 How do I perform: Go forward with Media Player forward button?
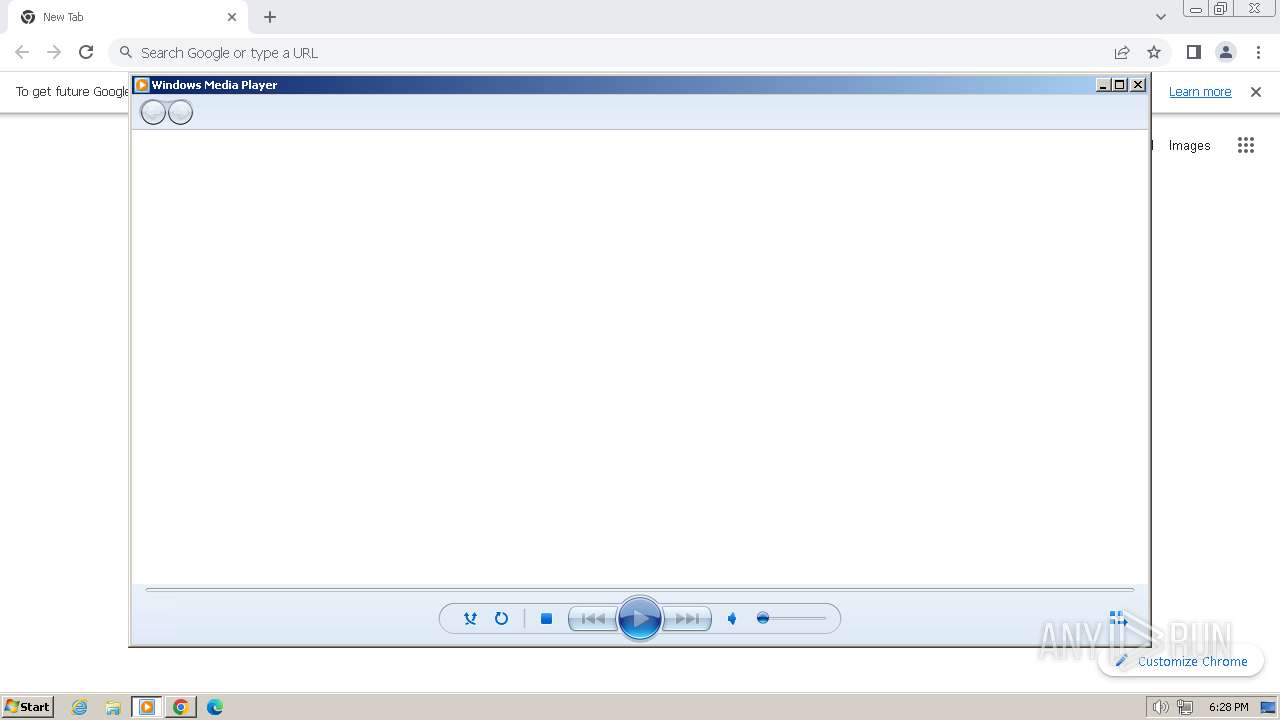180,112
